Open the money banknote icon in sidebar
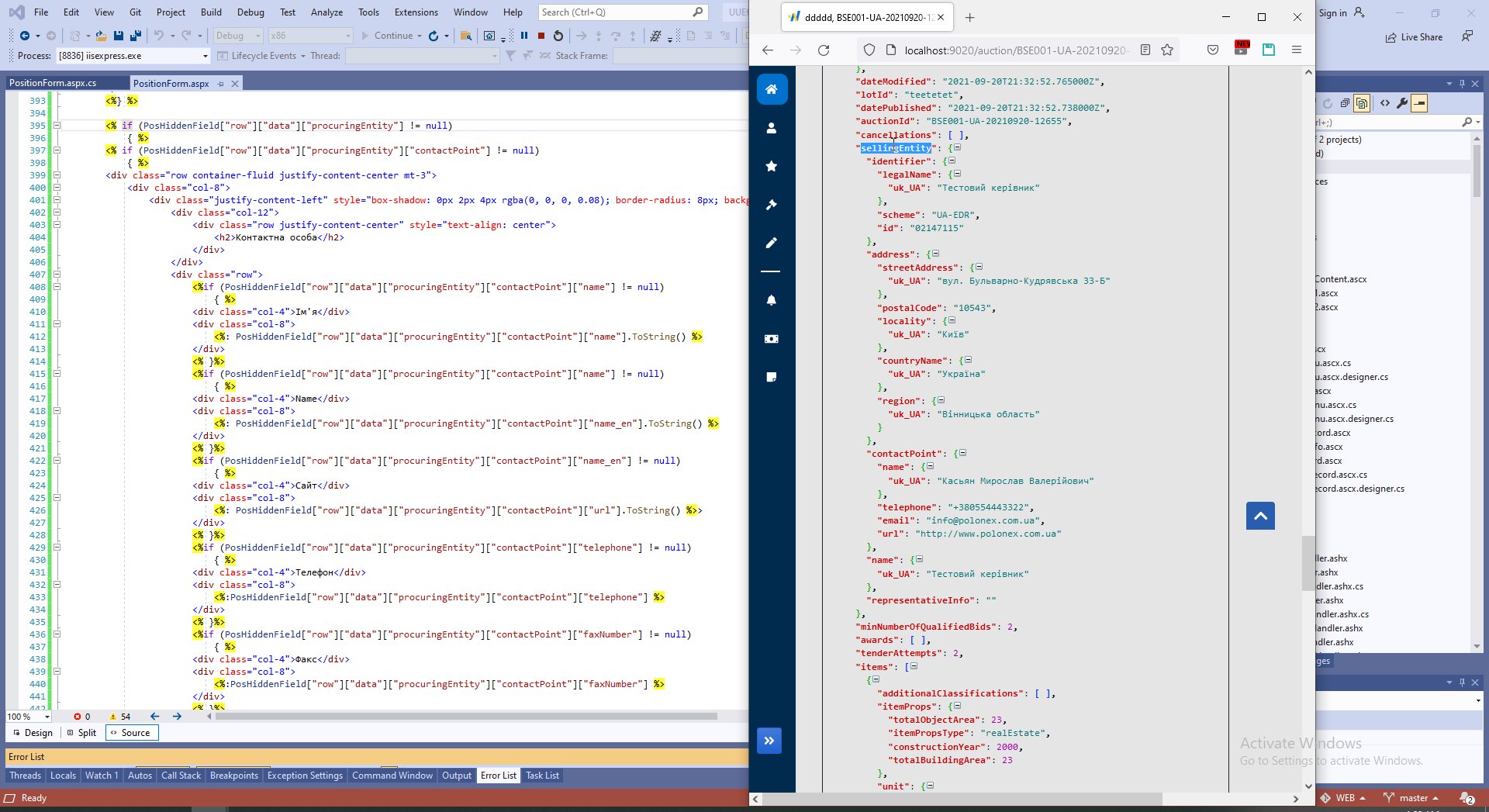 (x=772, y=339)
